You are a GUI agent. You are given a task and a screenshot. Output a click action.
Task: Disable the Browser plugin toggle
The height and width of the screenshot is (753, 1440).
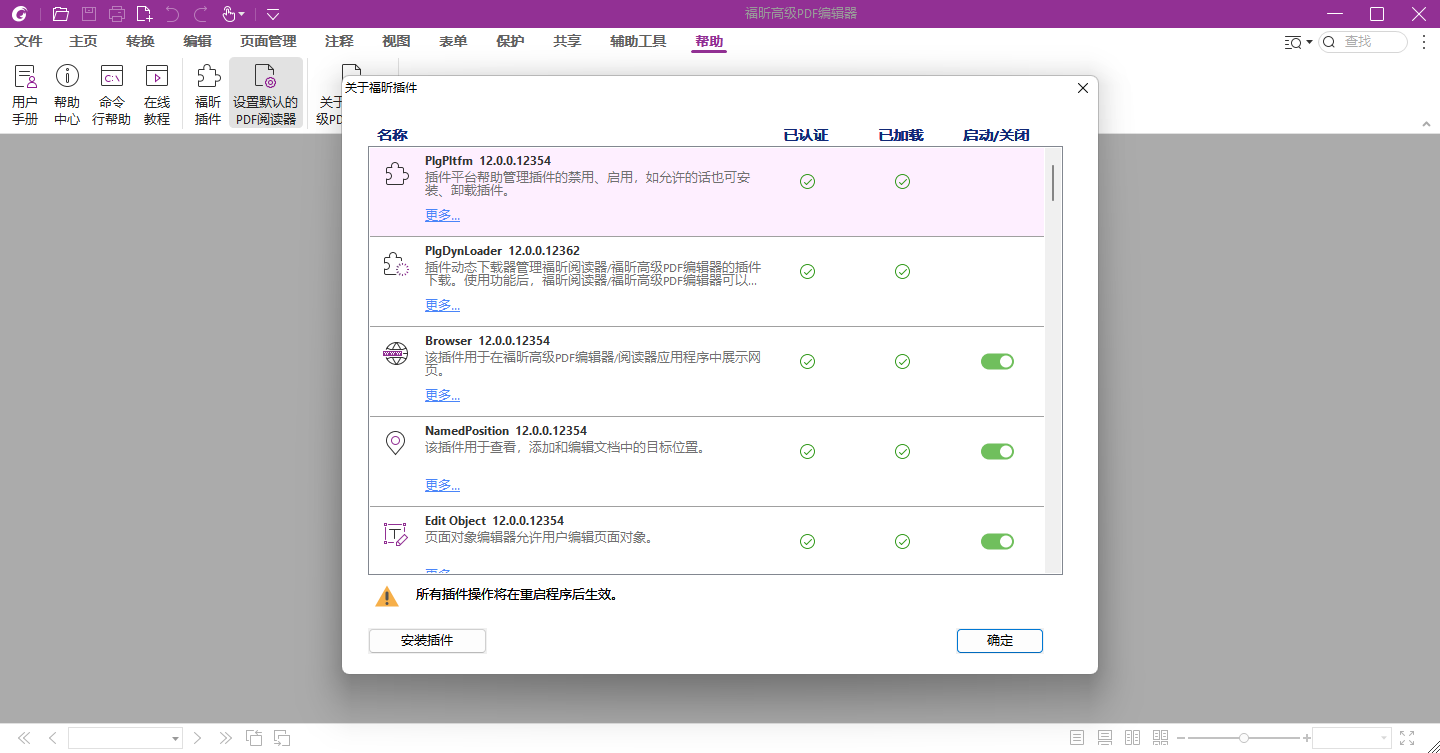point(997,361)
